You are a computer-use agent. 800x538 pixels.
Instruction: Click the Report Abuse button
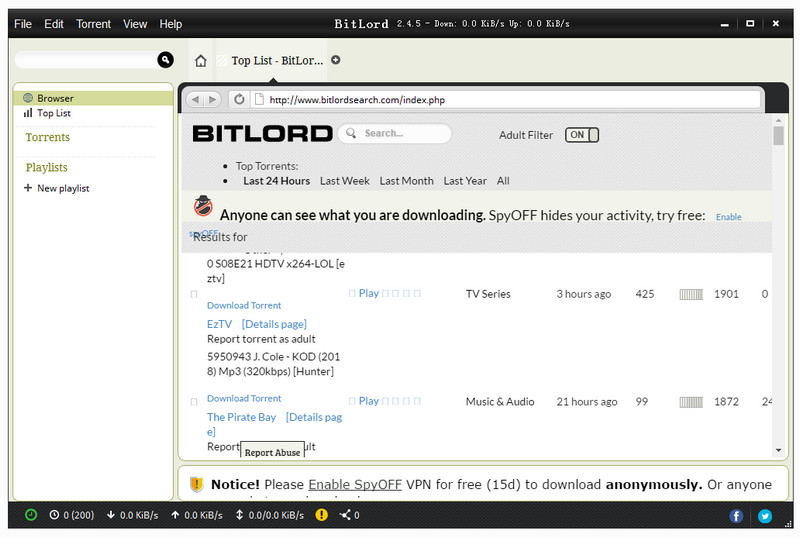point(272,452)
